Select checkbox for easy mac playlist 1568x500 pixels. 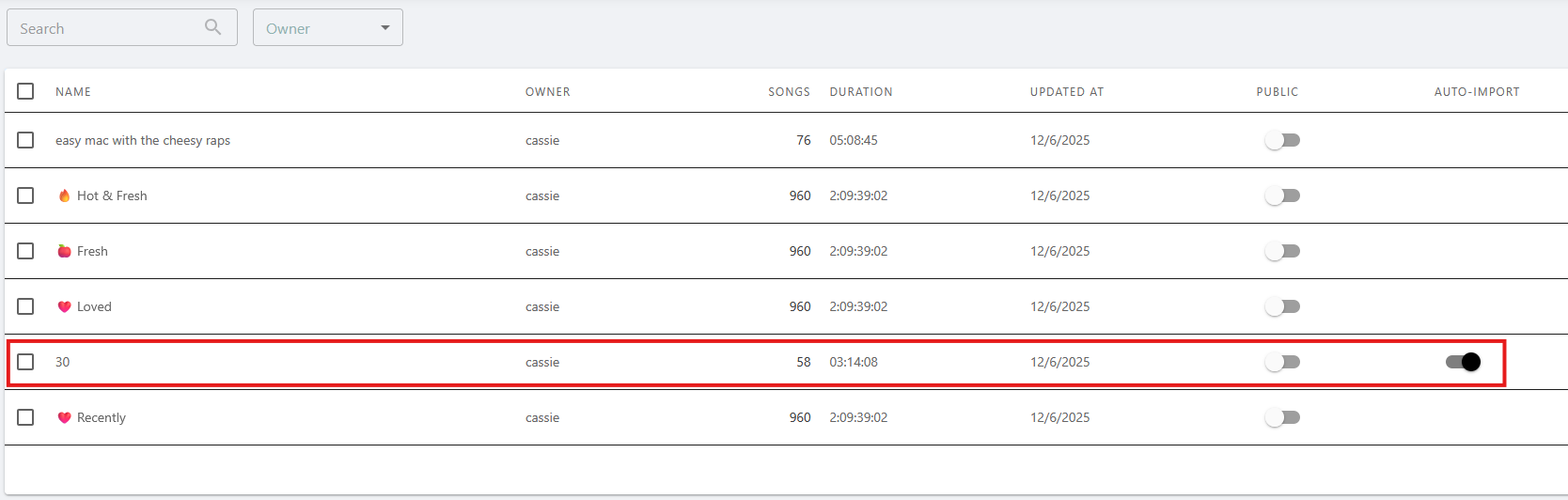[25, 140]
